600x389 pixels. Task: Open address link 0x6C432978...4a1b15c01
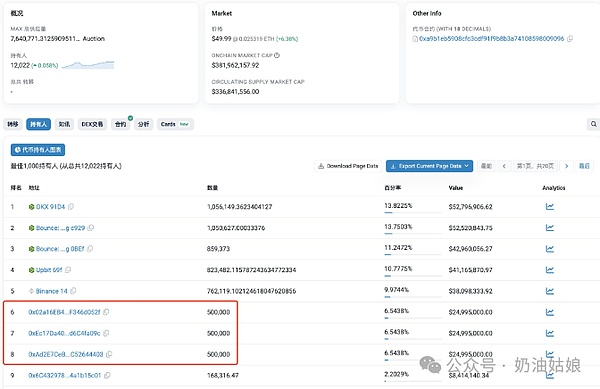tap(65, 375)
